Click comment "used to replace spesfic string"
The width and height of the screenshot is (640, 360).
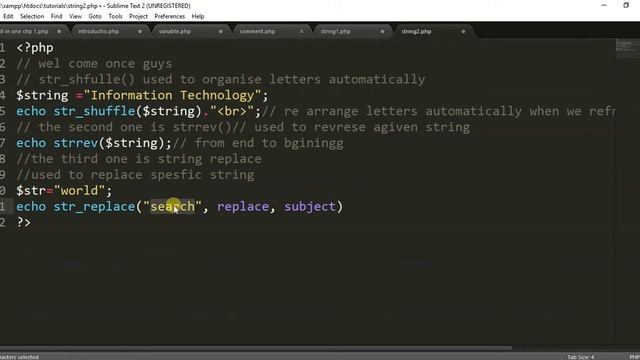pyautogui.click(x=136, y=175)
